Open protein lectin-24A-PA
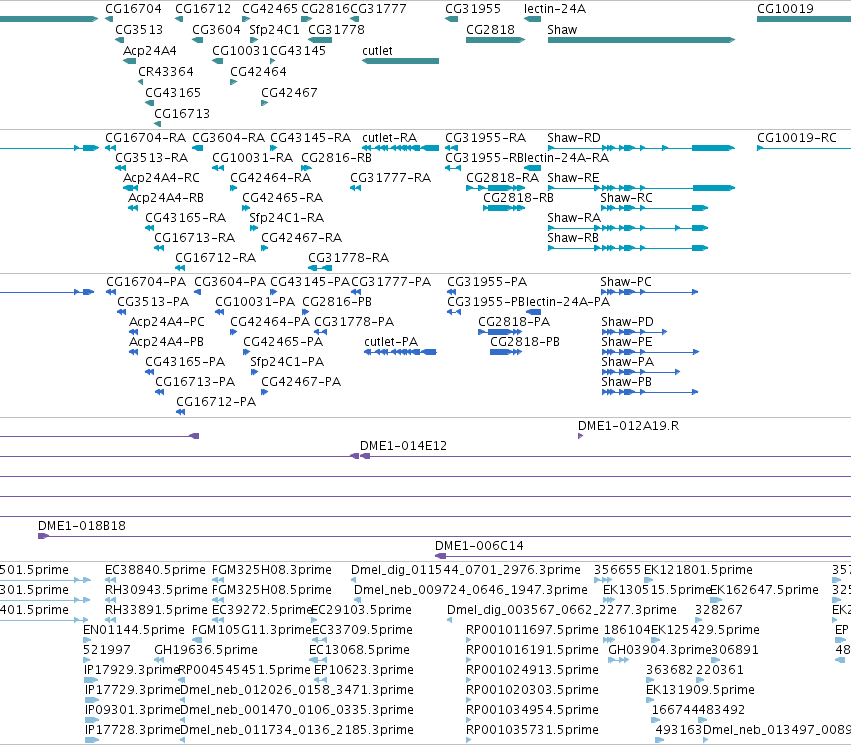851x745 pixels. (568, 302)
